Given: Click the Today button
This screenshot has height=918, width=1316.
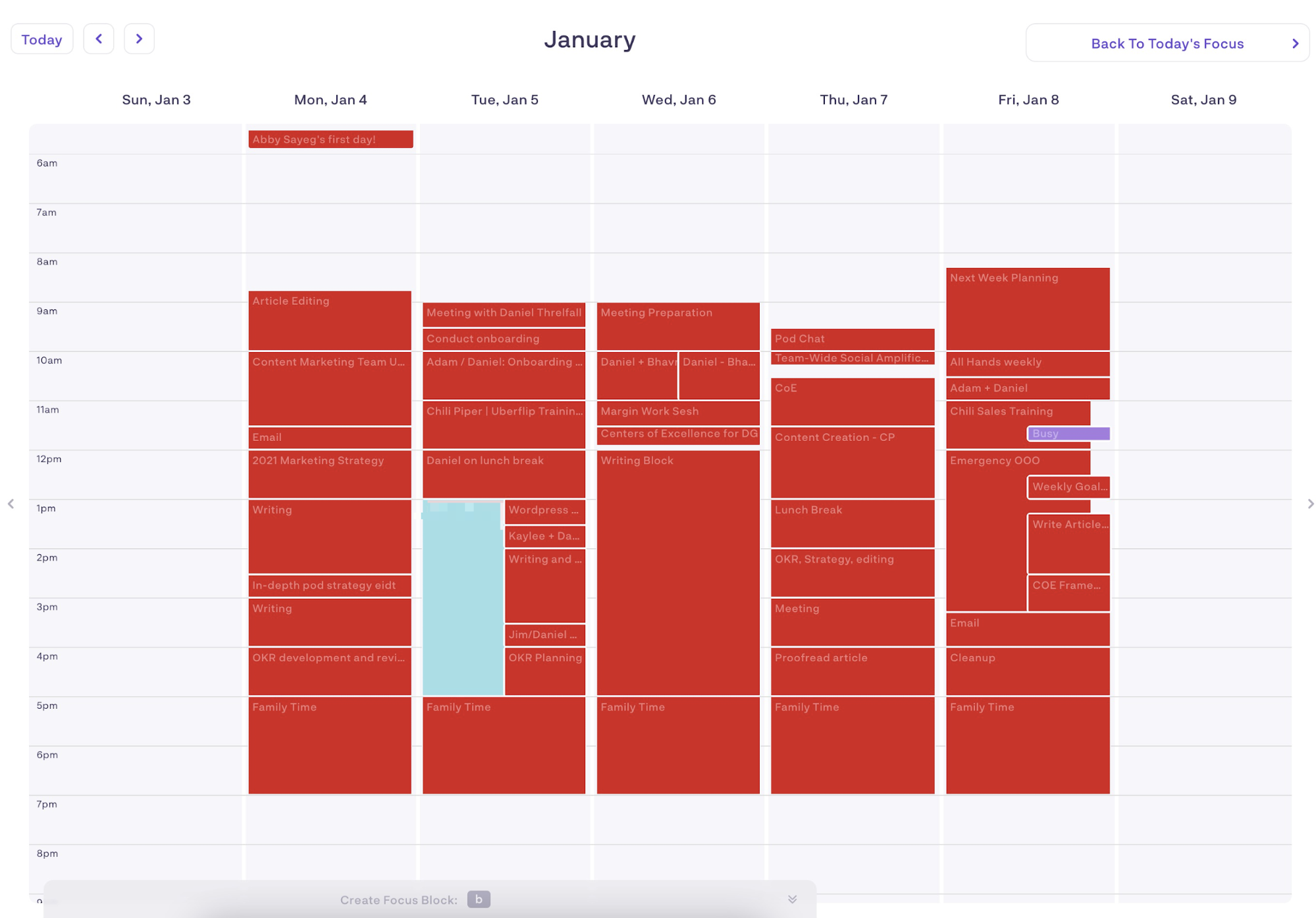Looking at the screenshot, I should [42, 39].
